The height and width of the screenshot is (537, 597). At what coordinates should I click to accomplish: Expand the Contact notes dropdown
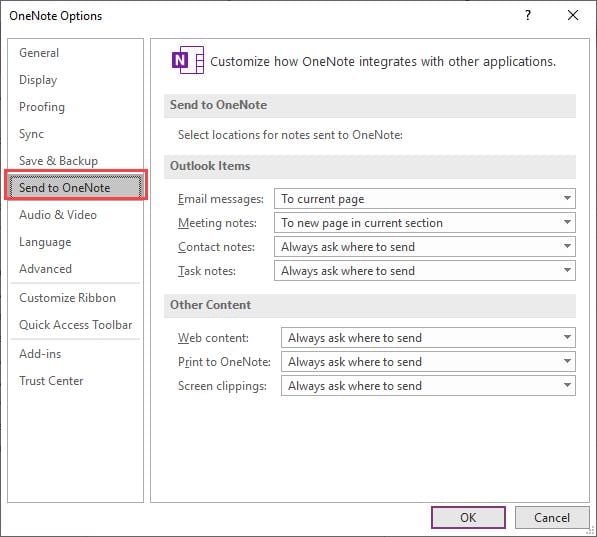point(425,246)
